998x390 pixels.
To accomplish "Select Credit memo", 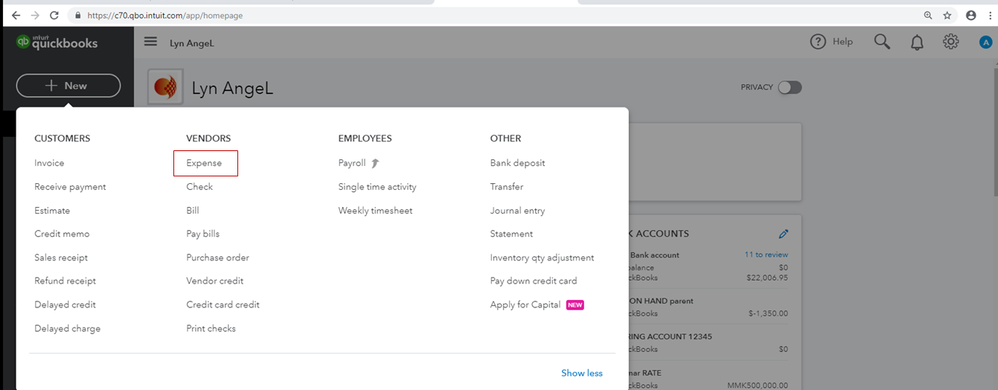I will [x=62, y=234].
